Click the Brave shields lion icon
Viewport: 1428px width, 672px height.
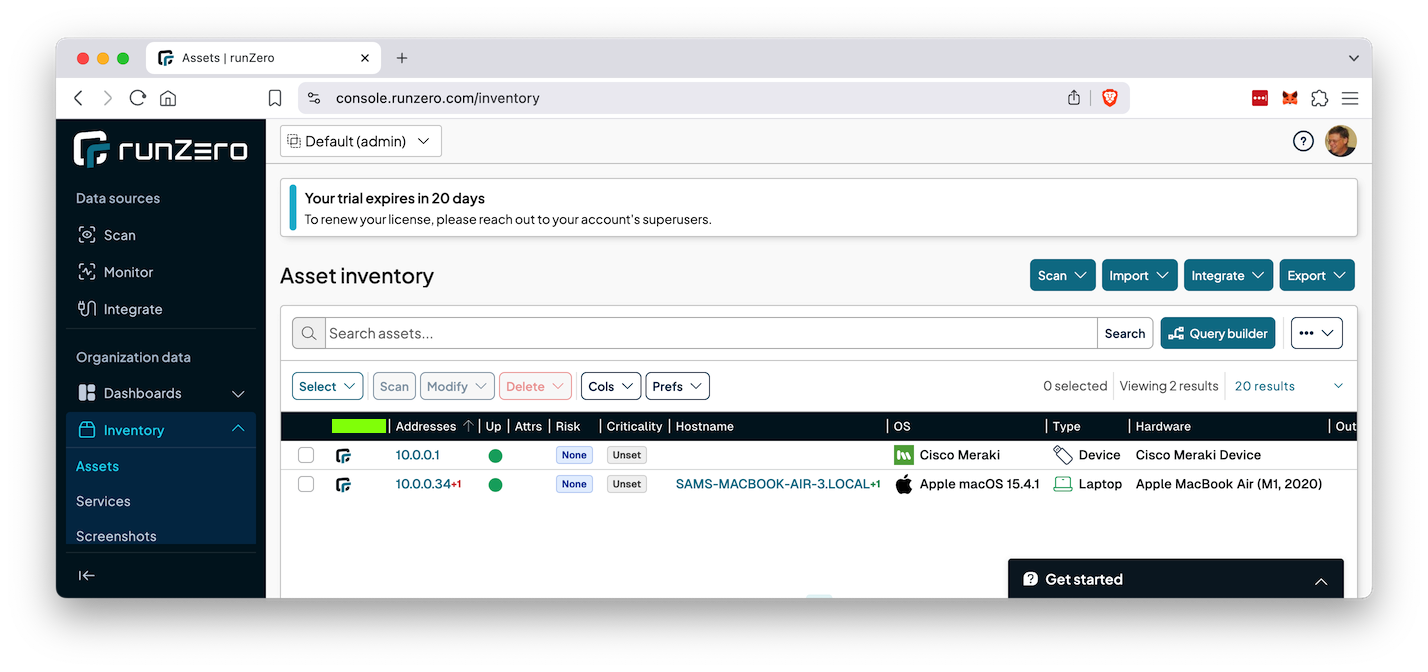click(1109, 98)
